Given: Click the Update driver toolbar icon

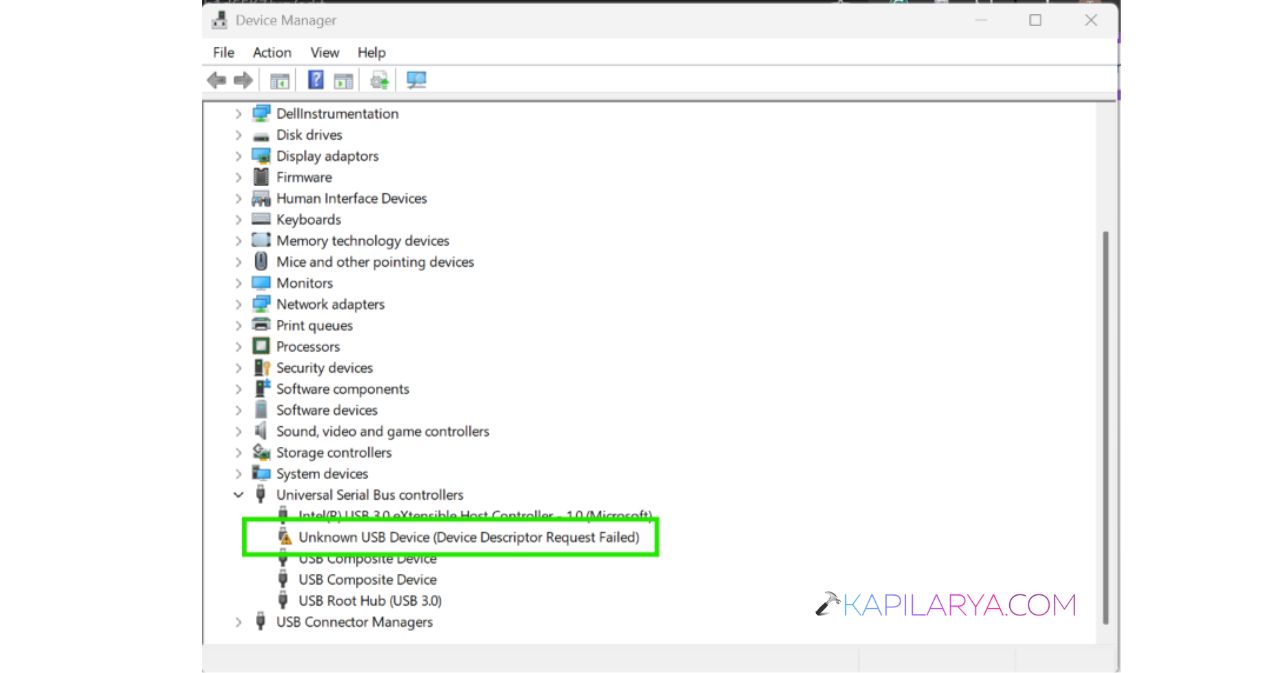Looking at the screenshot, I should [379, 80].
